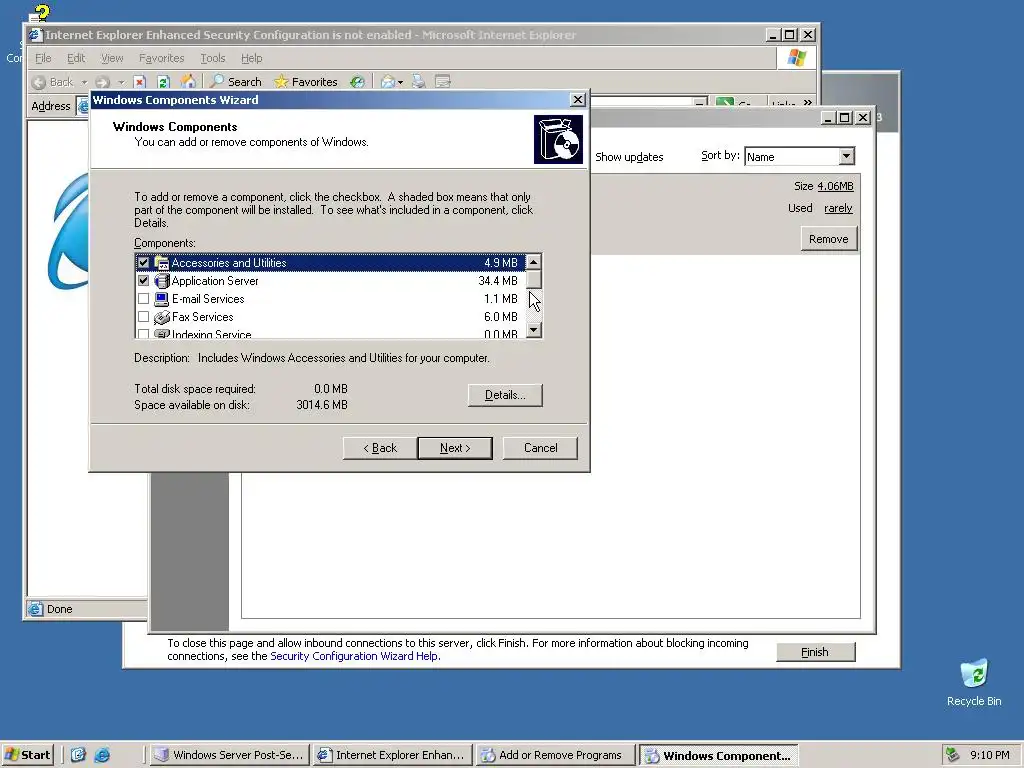The width and height of the screenshot is (1024, 768).
Task: Select the Fax Services row text
Action: click(x=202, y=317)
